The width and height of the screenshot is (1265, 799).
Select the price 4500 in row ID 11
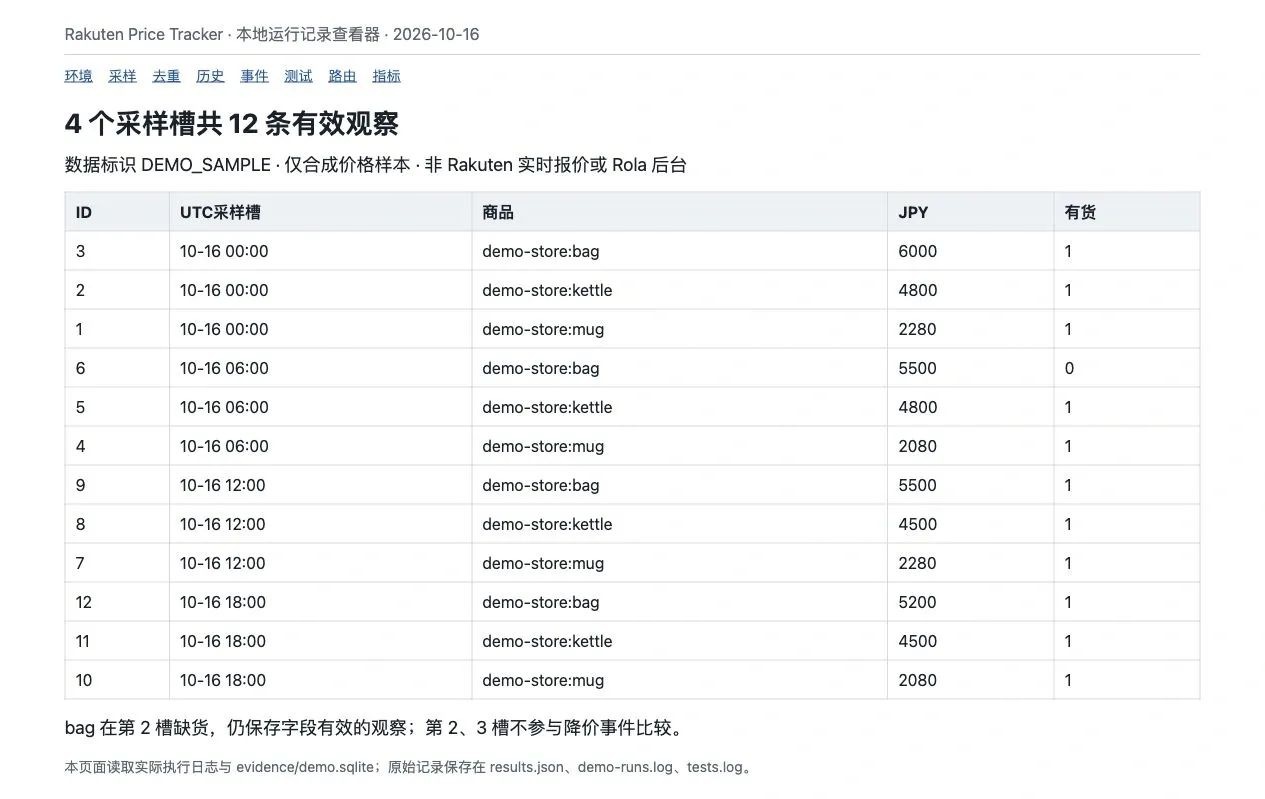pyautogui.click(x=918, y=641)
